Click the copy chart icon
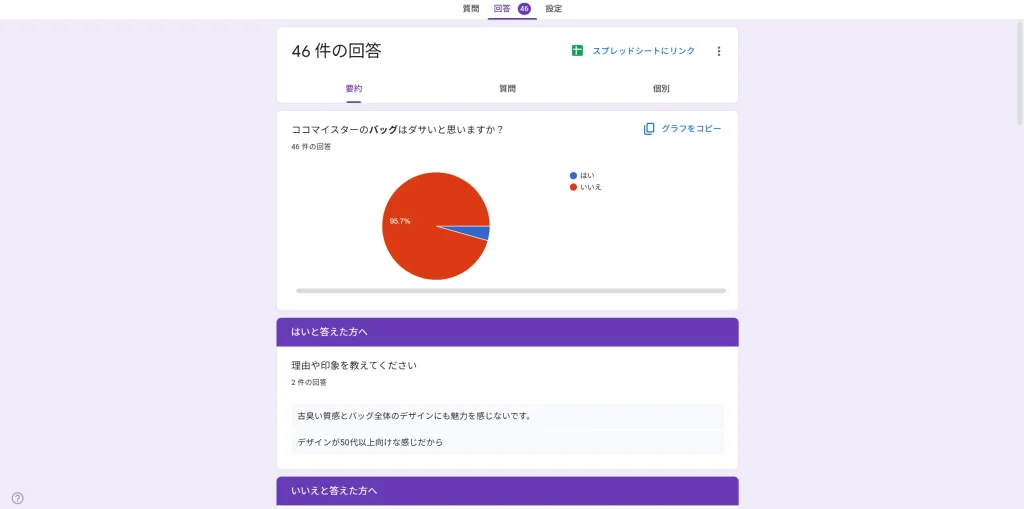Image resolution: width=1024 pixels, height=509 pixels. pos(649,129)
